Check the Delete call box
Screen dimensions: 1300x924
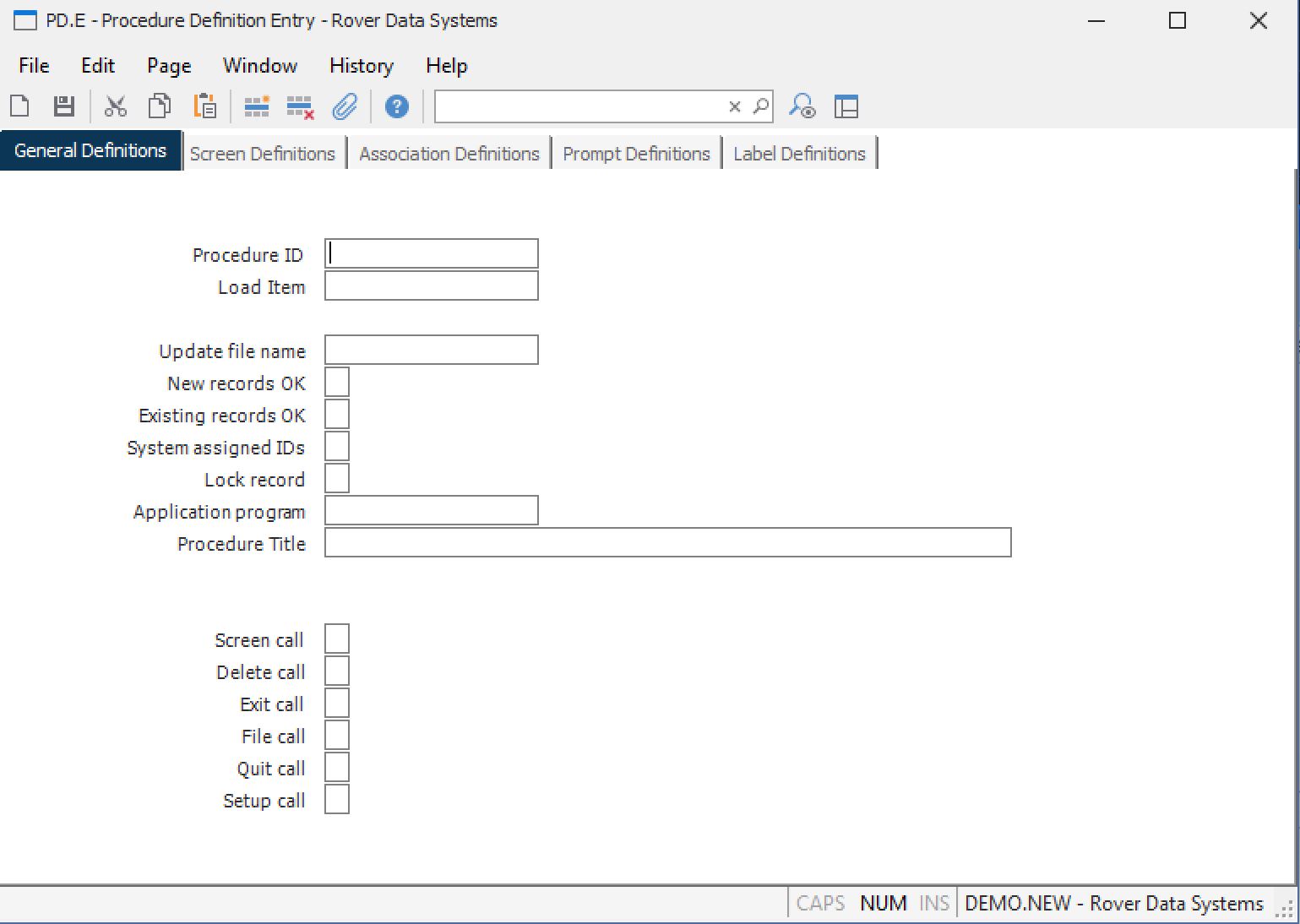(x=337, y=671)
